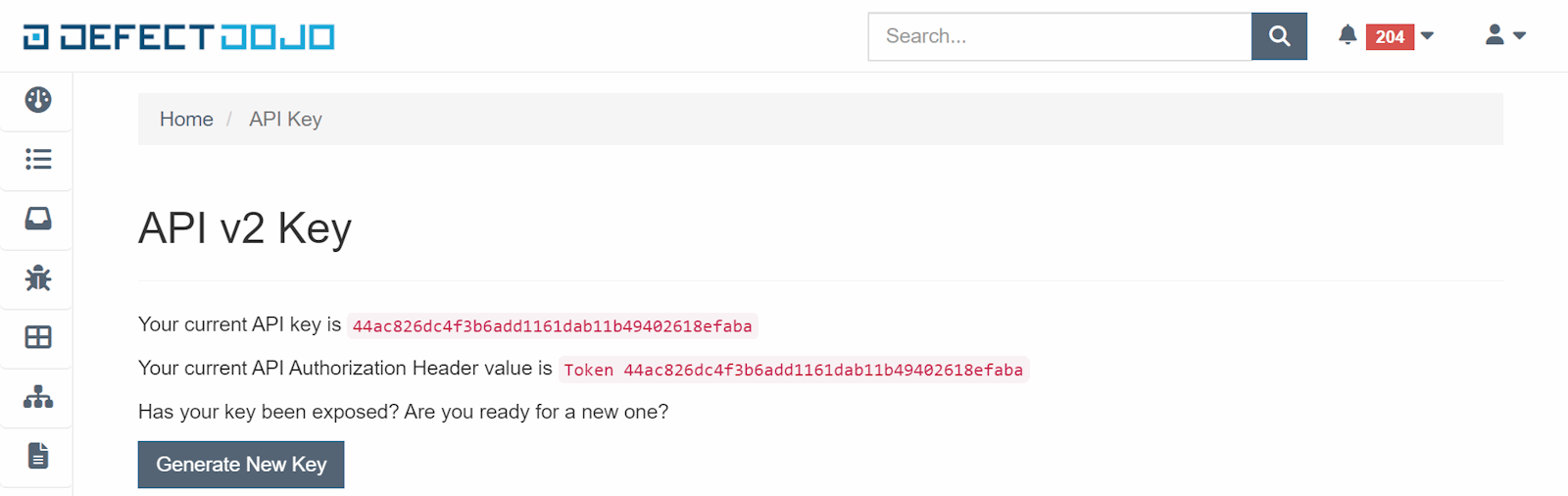Open the Components grid sidebar icon
This screenshot has width=1568, height=496.
pyautogui.click(x=38, y=337)
